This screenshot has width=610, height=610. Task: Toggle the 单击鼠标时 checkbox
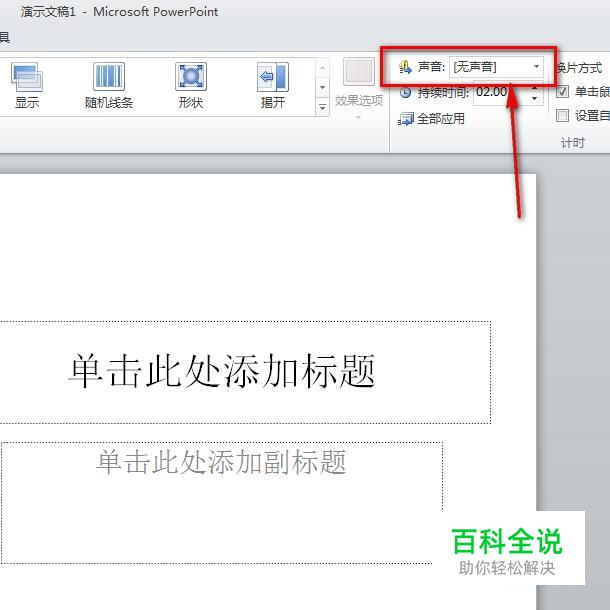click(562, 92)
